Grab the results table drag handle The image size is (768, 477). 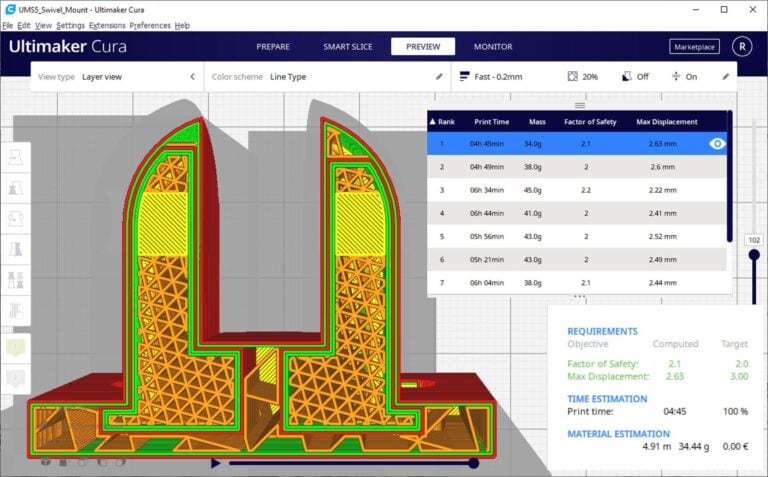pyautogui.click(x=580, y=105)
